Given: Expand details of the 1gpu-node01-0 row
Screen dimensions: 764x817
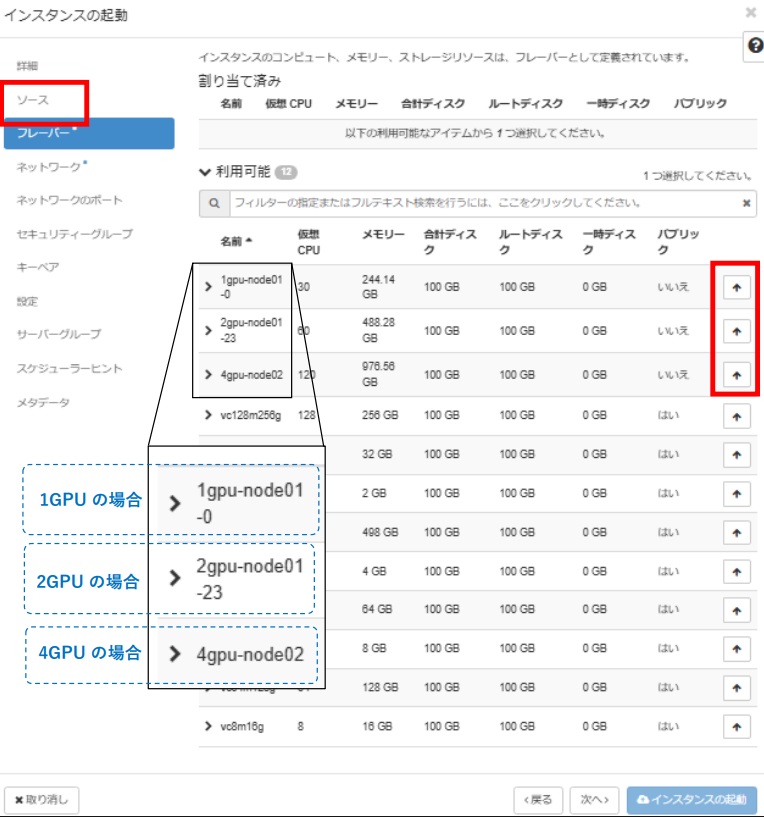Looking at the screenshot, I should [x=208, y=287].
